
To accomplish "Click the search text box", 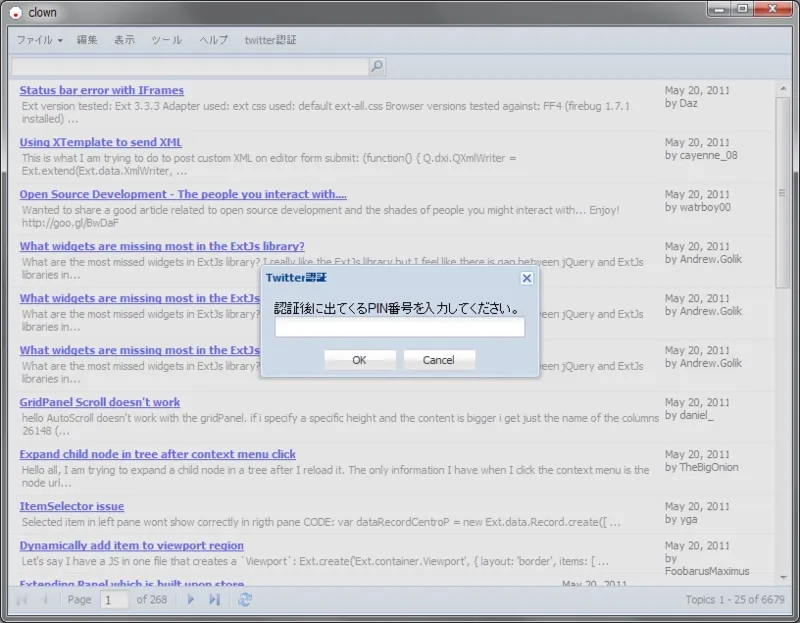I will 189,67.
